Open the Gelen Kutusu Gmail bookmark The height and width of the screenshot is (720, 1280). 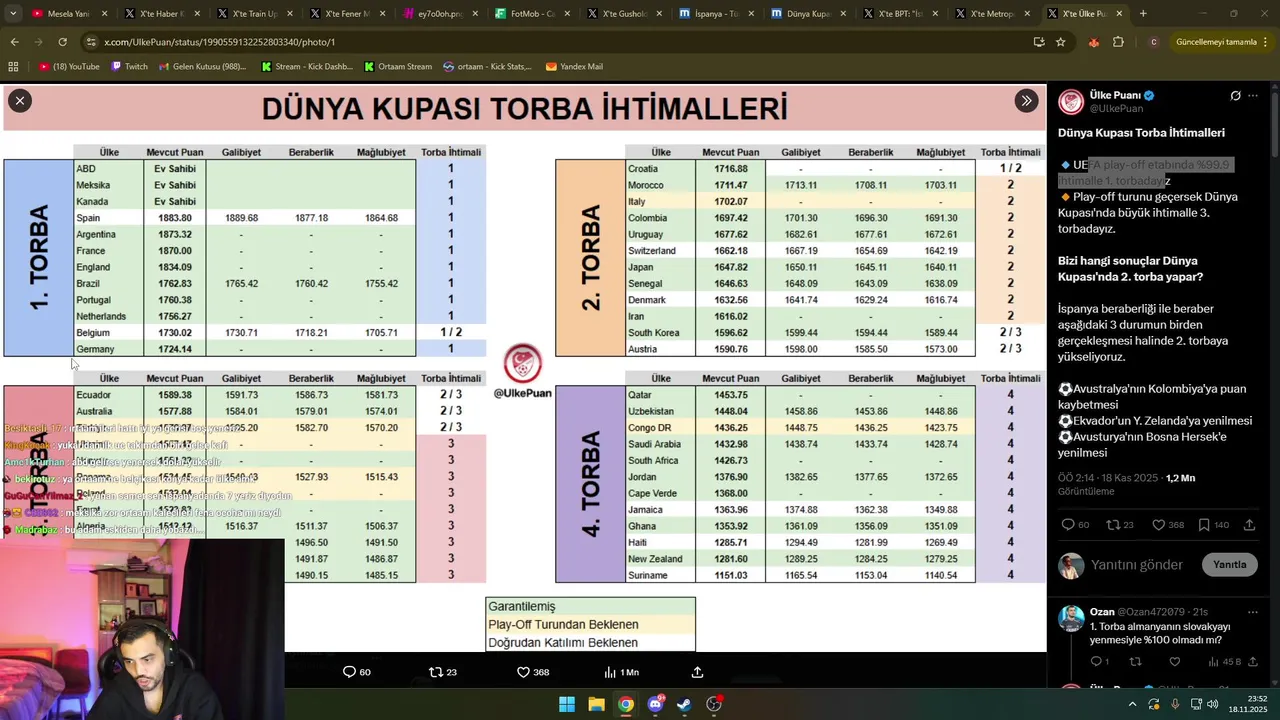click(201, 67)
